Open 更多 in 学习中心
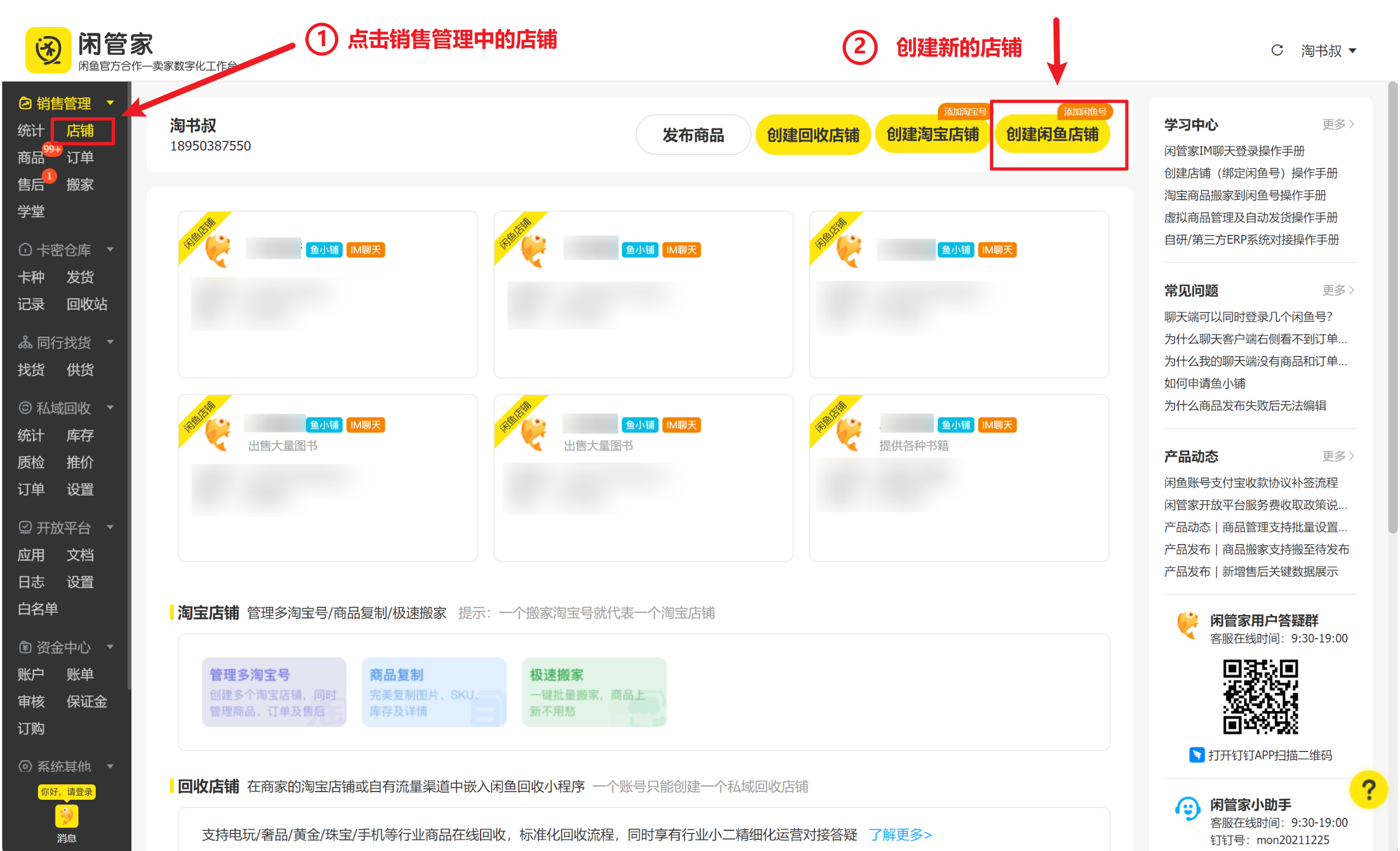 click(1338, 124)
